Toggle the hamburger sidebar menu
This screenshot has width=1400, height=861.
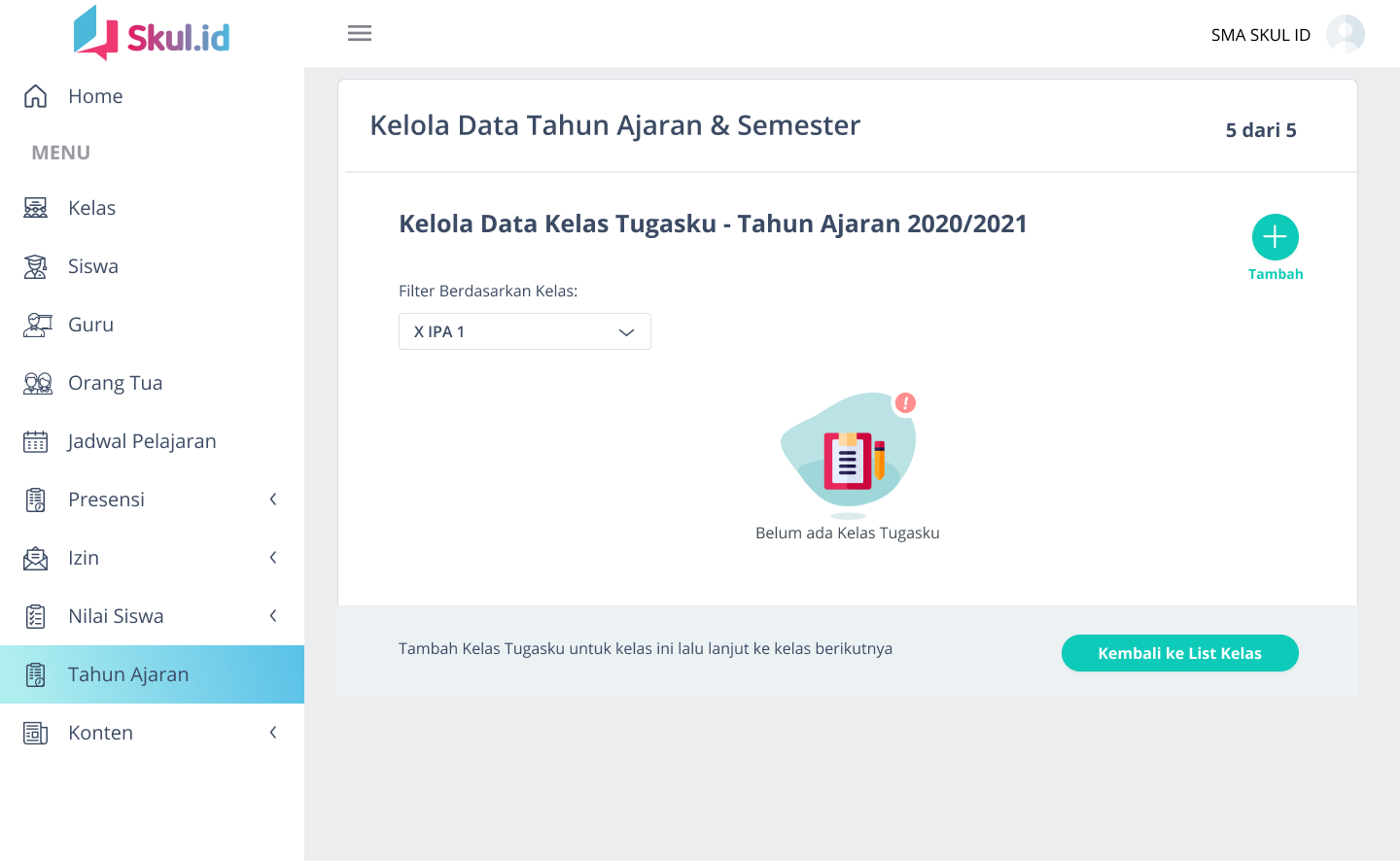(360, 33)
